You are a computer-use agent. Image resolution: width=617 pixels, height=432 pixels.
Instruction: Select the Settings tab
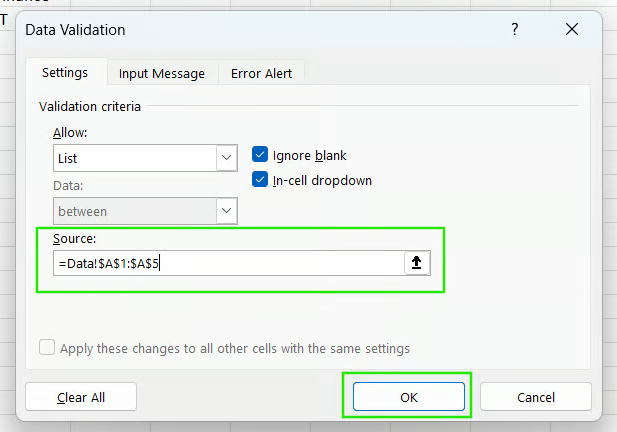64,72
